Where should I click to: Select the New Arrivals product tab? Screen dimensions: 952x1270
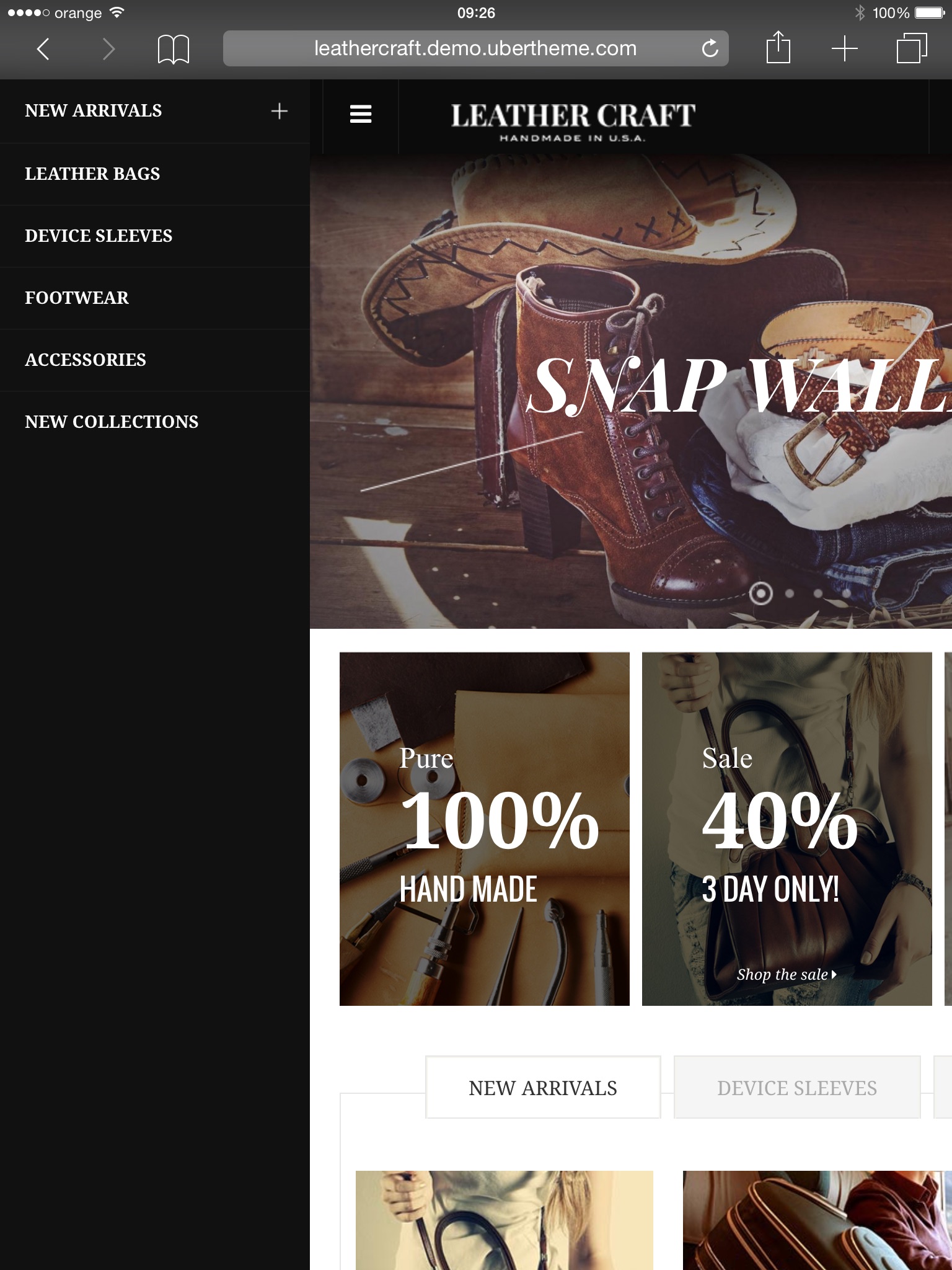[543, 1088]
